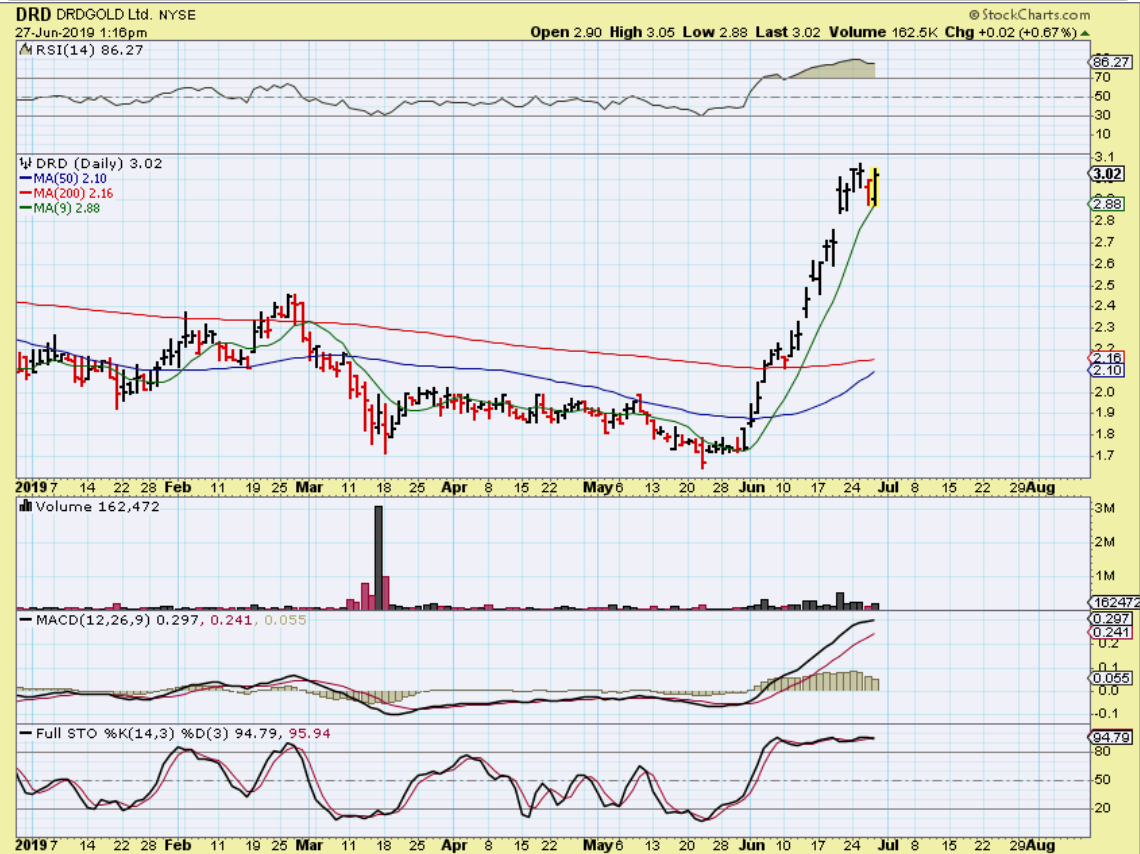Click the Jun label on the price date axis
The image size is (1140, 854).
749,488
